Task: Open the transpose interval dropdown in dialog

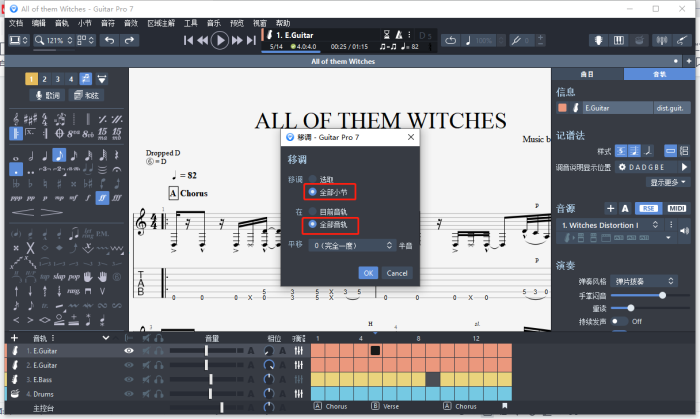Action: (352, 244)
